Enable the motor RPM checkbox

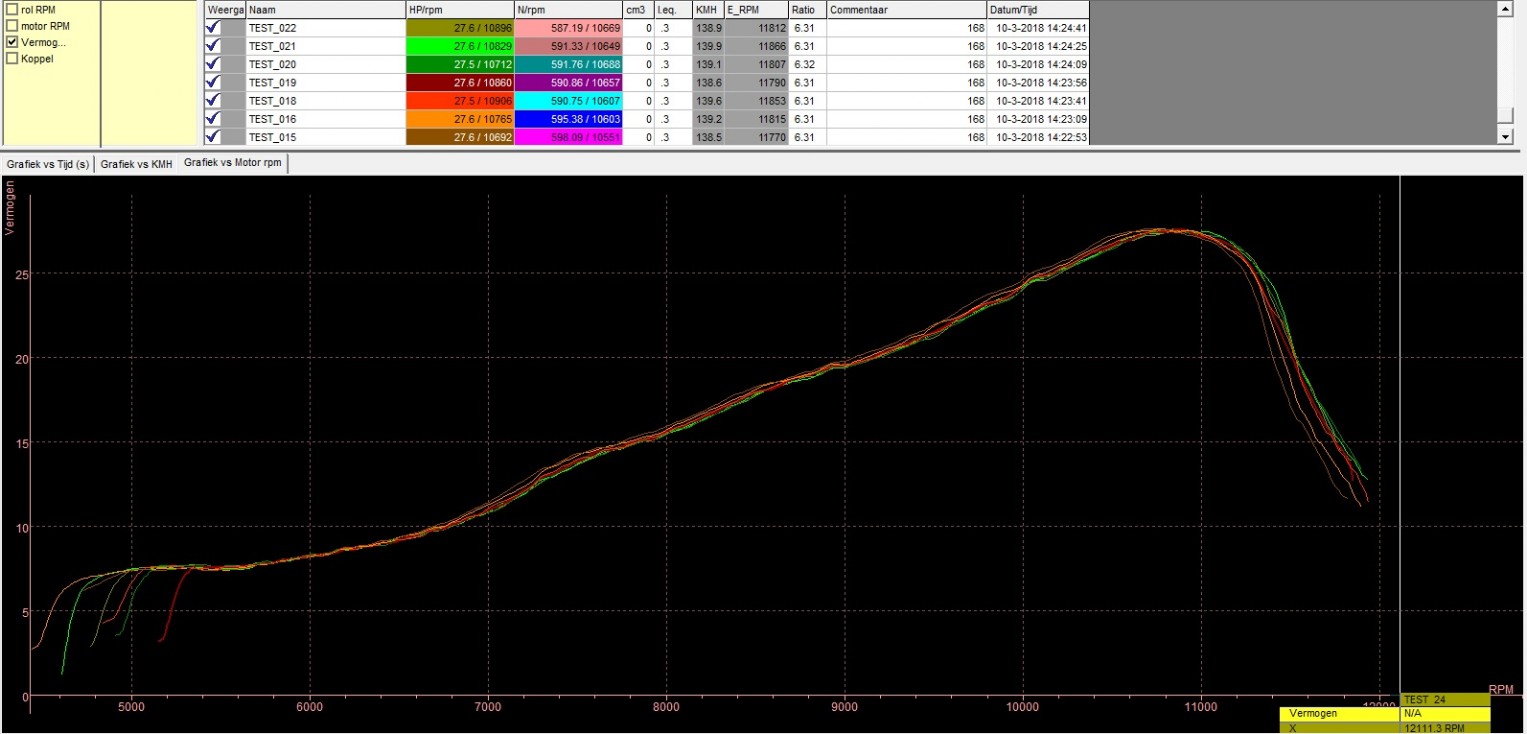[x=12, y=26]
